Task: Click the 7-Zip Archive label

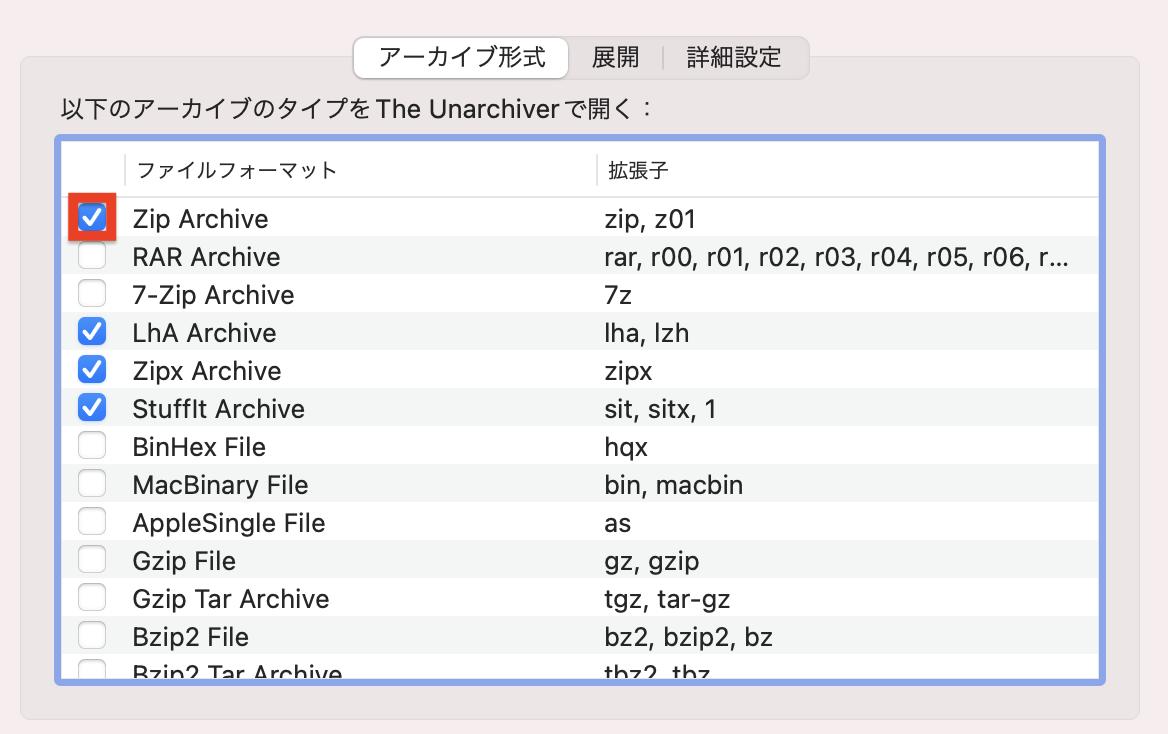Action: [213, 295]
